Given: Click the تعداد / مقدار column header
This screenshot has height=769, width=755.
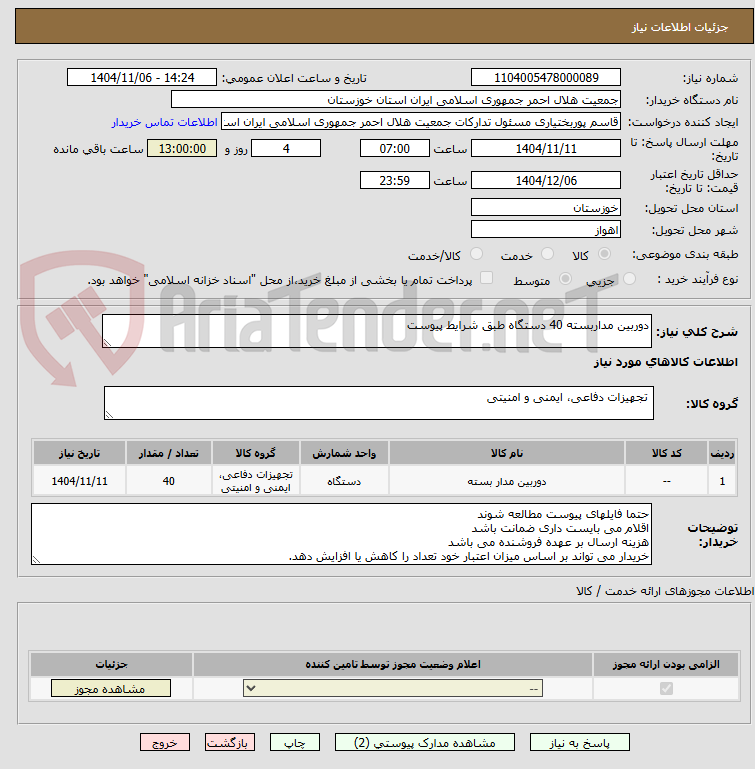Looking at the screenshot, I should pyautogui.click(x=169, y=453).
